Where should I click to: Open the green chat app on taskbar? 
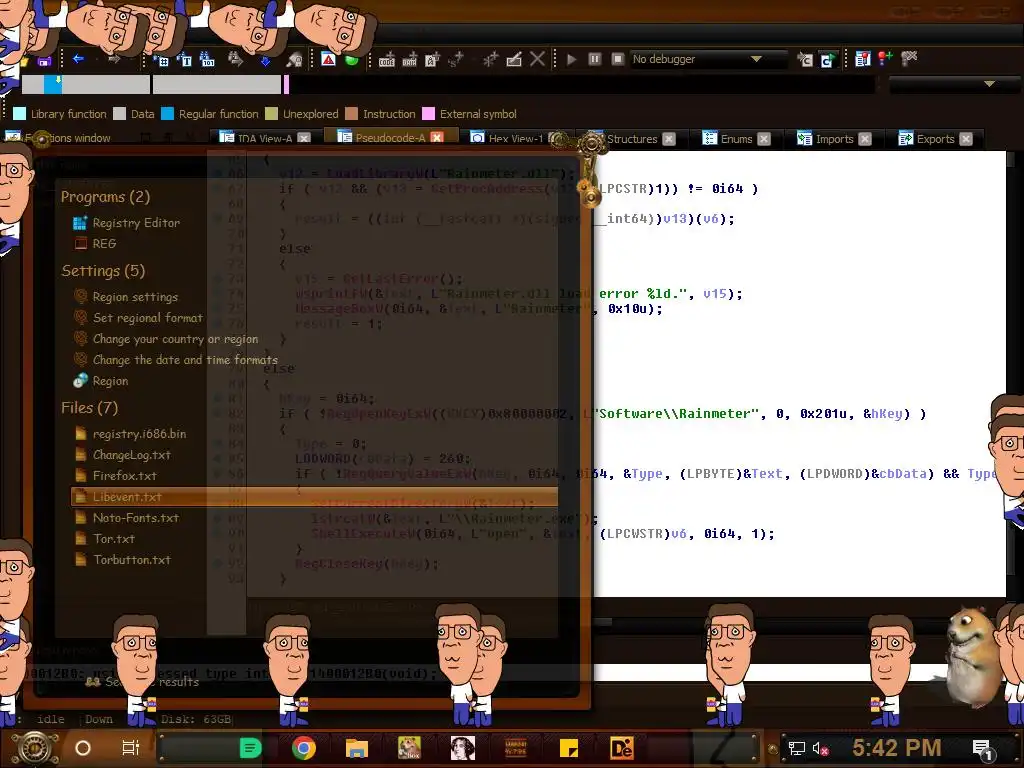tap(251, 748)
